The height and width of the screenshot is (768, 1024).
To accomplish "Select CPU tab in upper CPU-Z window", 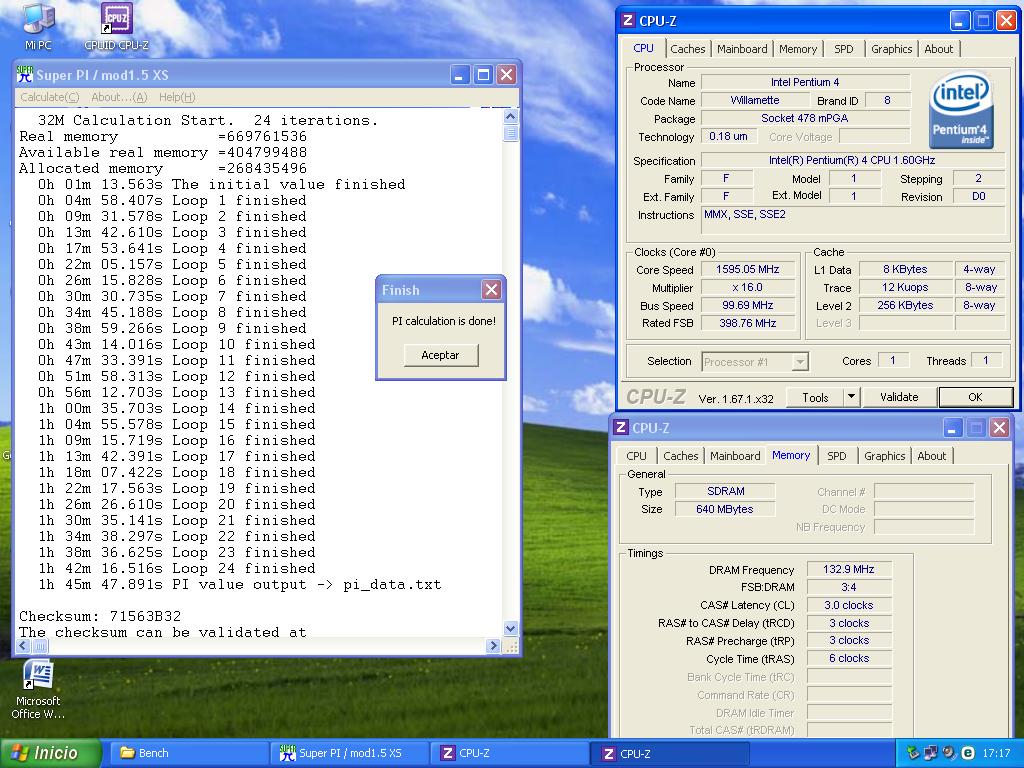I will coord(643,48).
